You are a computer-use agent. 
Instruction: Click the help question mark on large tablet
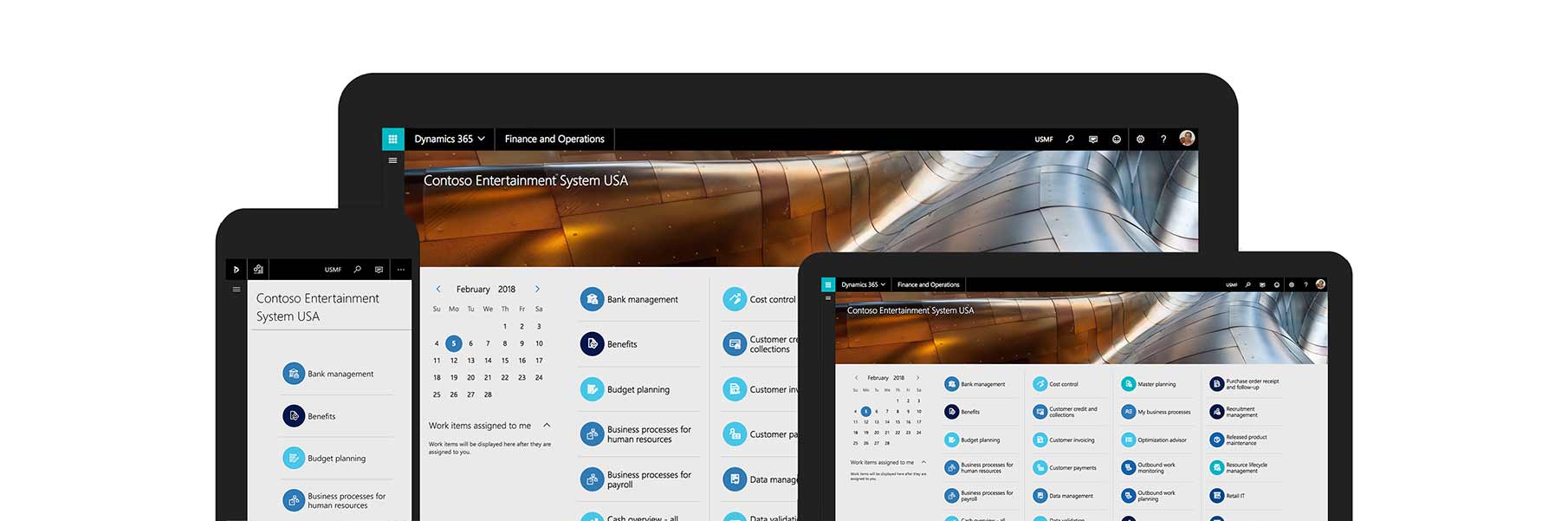tap(1163, 139)
